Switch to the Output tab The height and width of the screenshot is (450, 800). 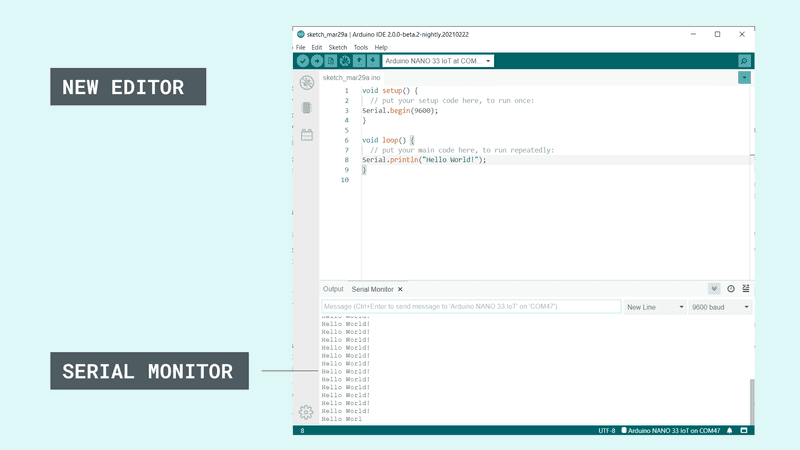point(333,289)
